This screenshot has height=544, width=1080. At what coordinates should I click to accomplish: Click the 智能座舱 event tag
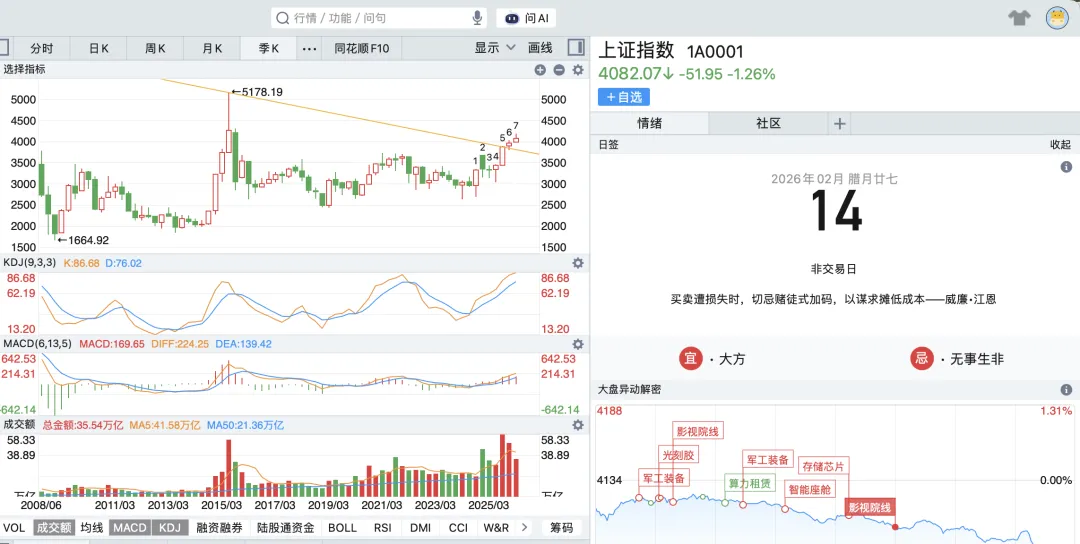(x=811, y=490)
